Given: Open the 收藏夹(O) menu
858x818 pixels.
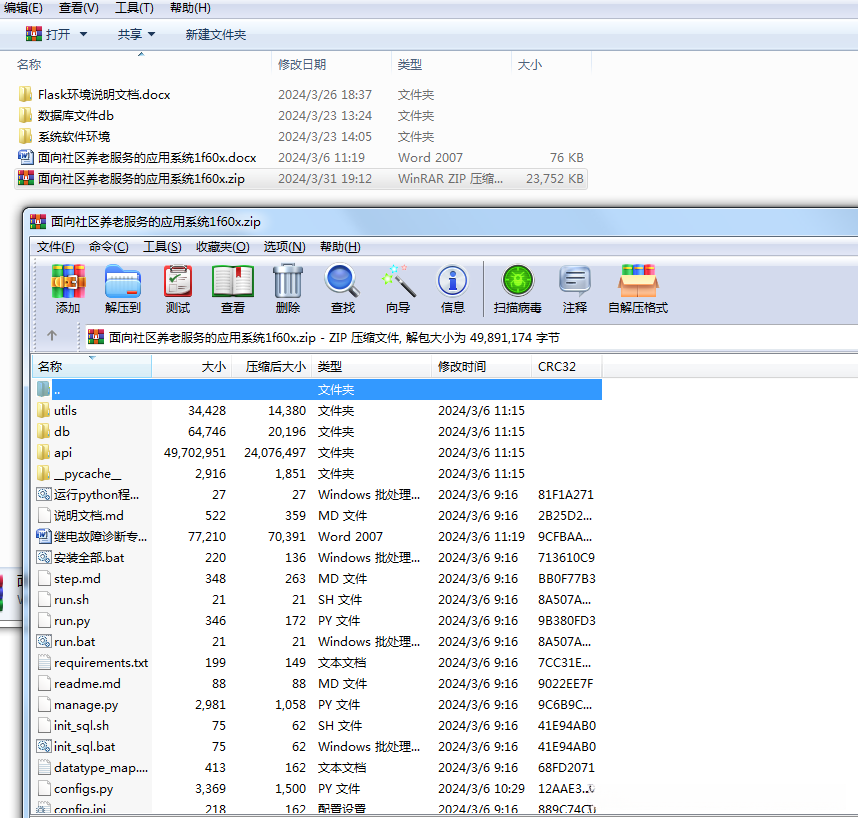Looking at the screenshot, I should [x=222, y=247].
